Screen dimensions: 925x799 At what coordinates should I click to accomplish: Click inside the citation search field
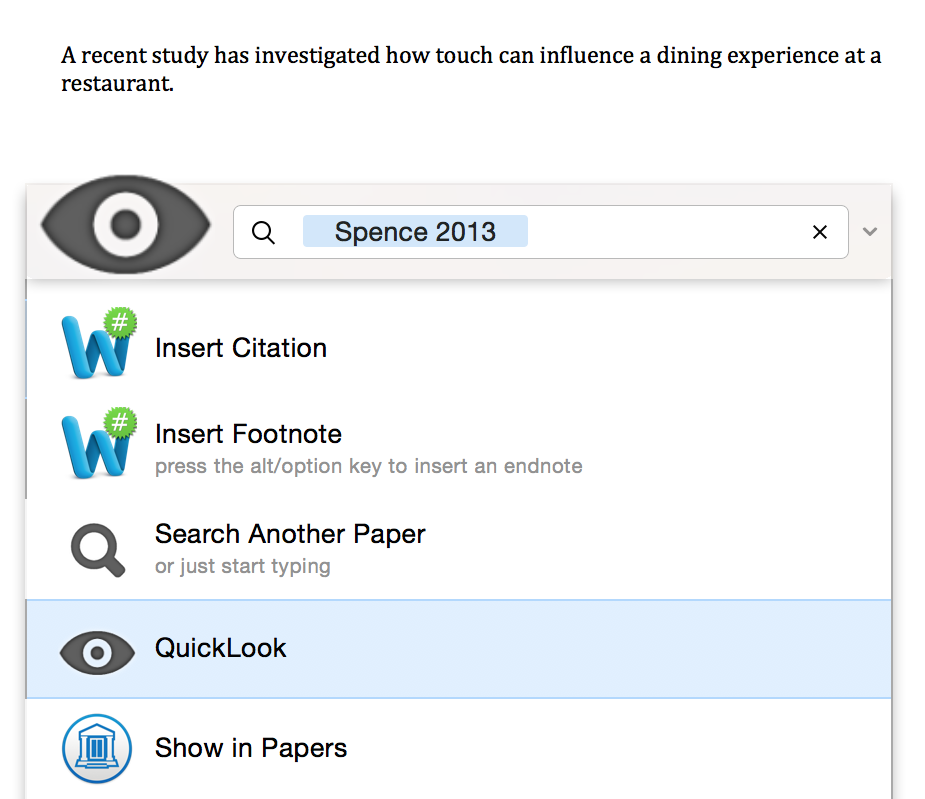(x=540, y=232)
